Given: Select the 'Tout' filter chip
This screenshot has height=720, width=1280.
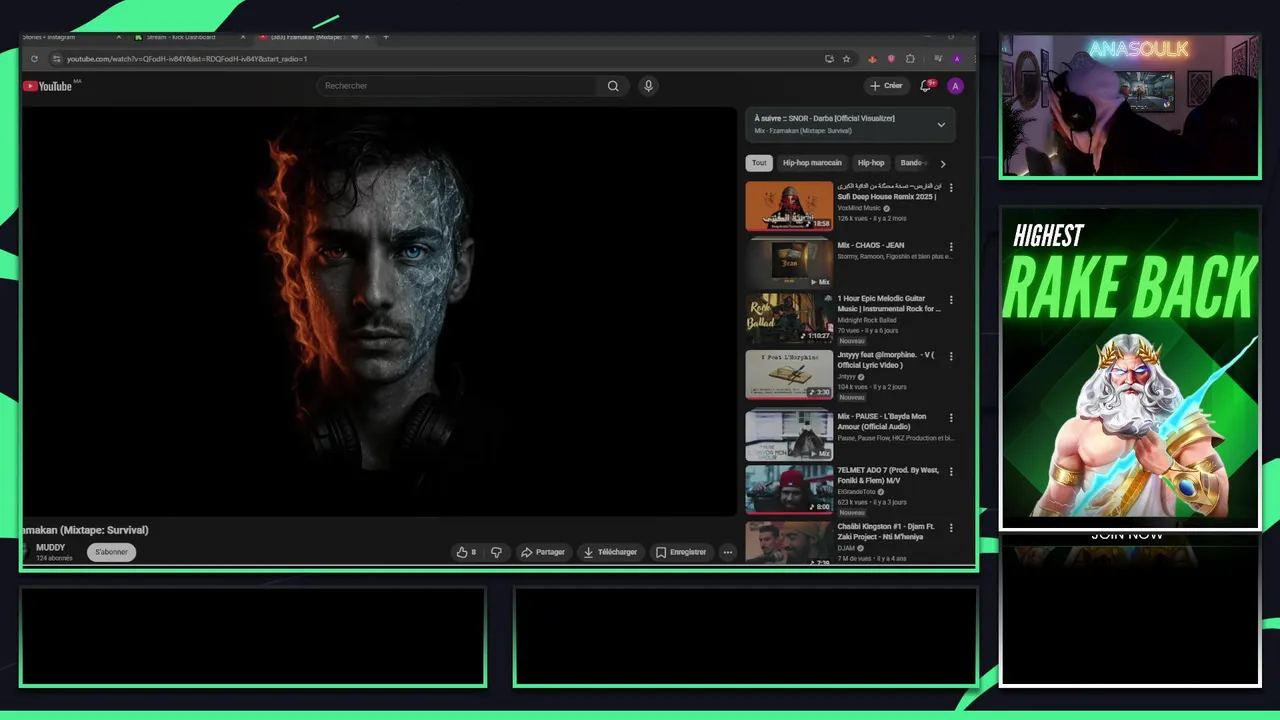Looking at the screenshot, I should 759,163.
